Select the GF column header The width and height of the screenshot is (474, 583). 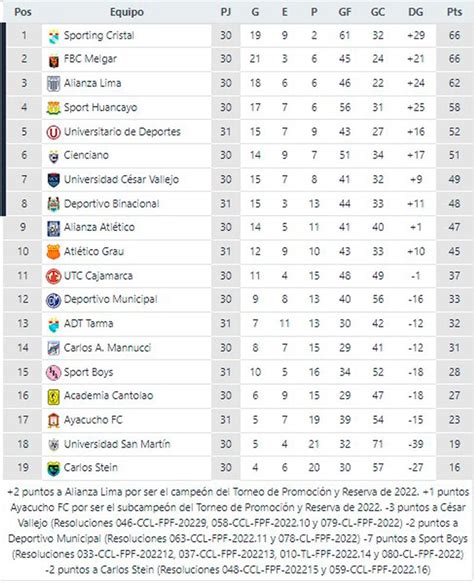point(345,12)
